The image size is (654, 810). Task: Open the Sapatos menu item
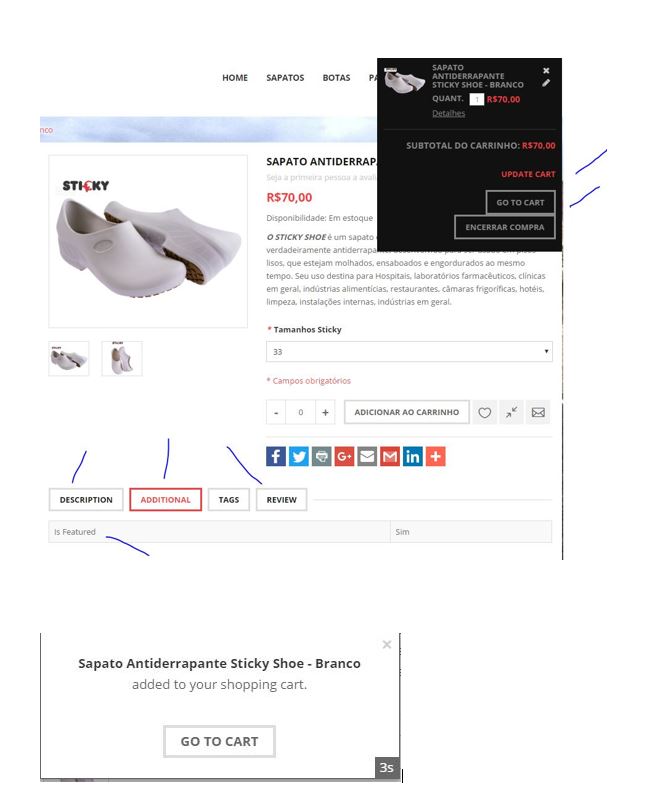(285, 78)
